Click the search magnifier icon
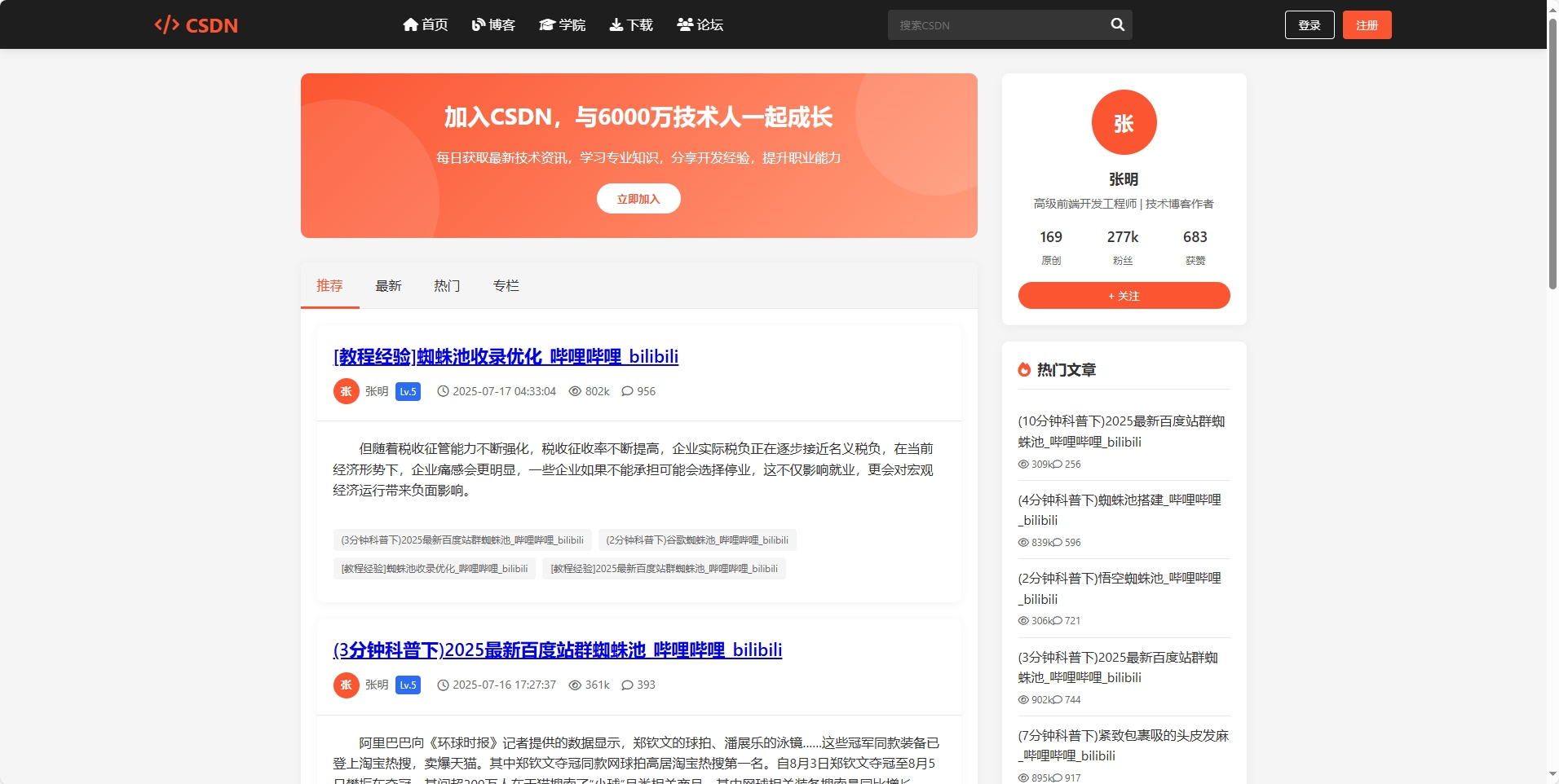1559x784 pixels. (1117, 24)
